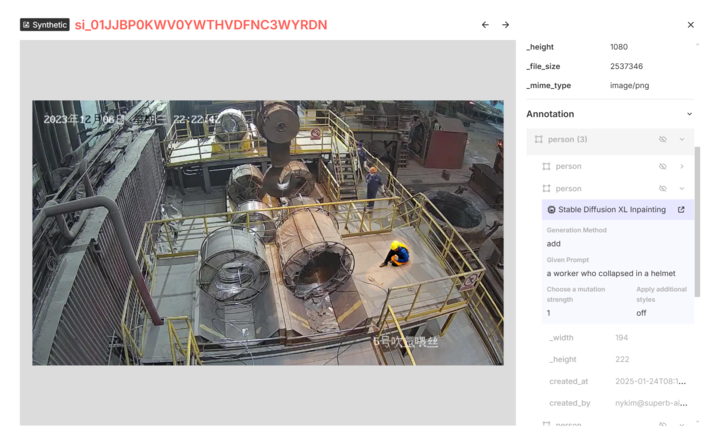
Task: Click the collapsed worker in yellow helmet
Action: 396,254
